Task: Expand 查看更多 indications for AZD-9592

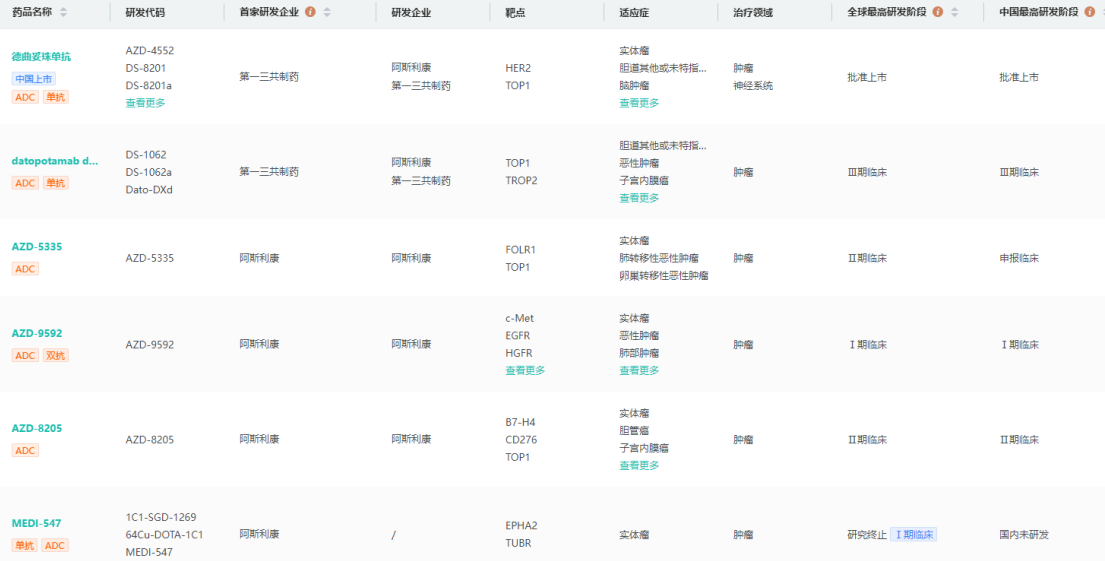Action: [639, 370]
